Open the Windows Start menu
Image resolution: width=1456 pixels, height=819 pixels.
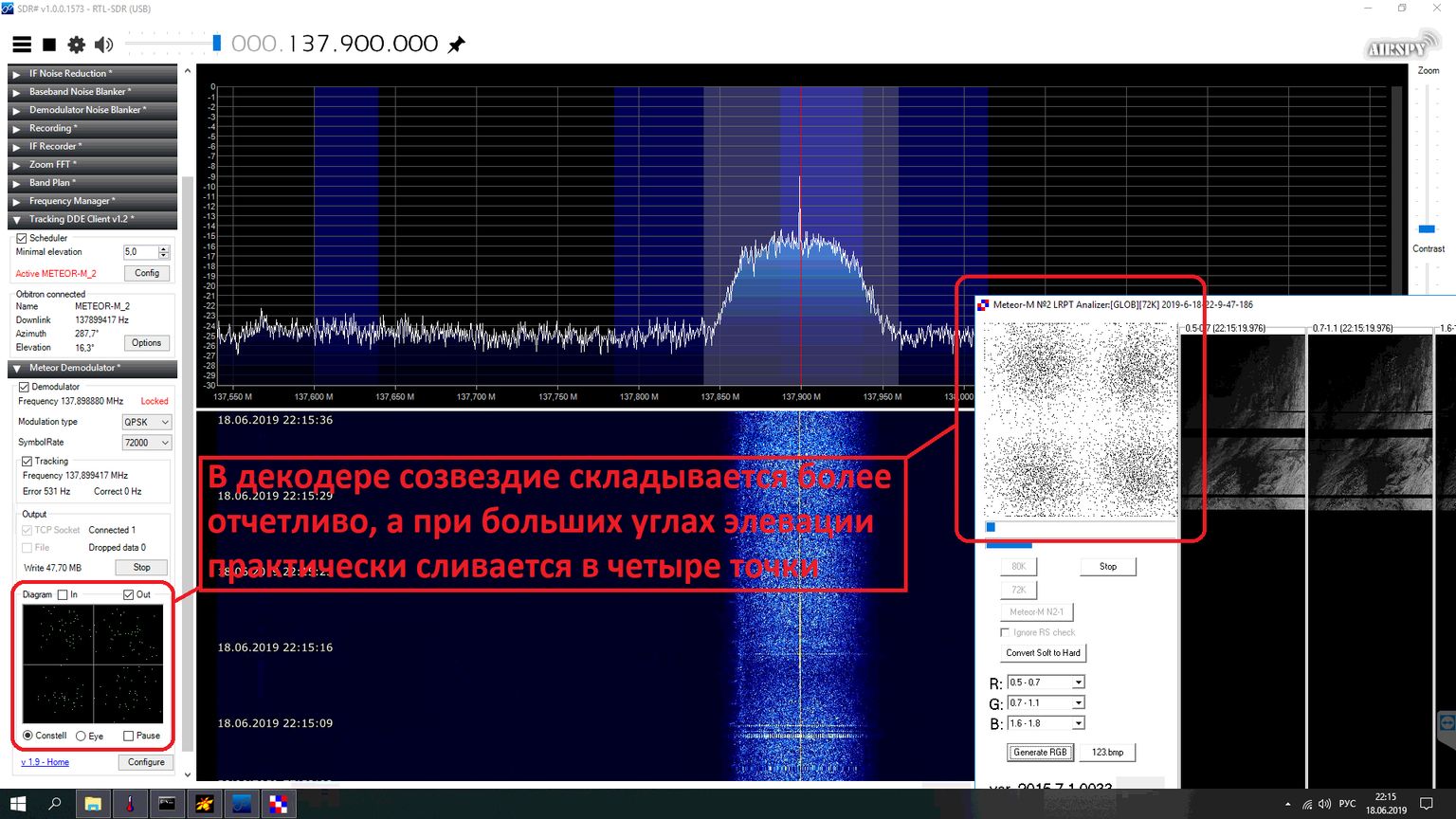coord(18,804)
